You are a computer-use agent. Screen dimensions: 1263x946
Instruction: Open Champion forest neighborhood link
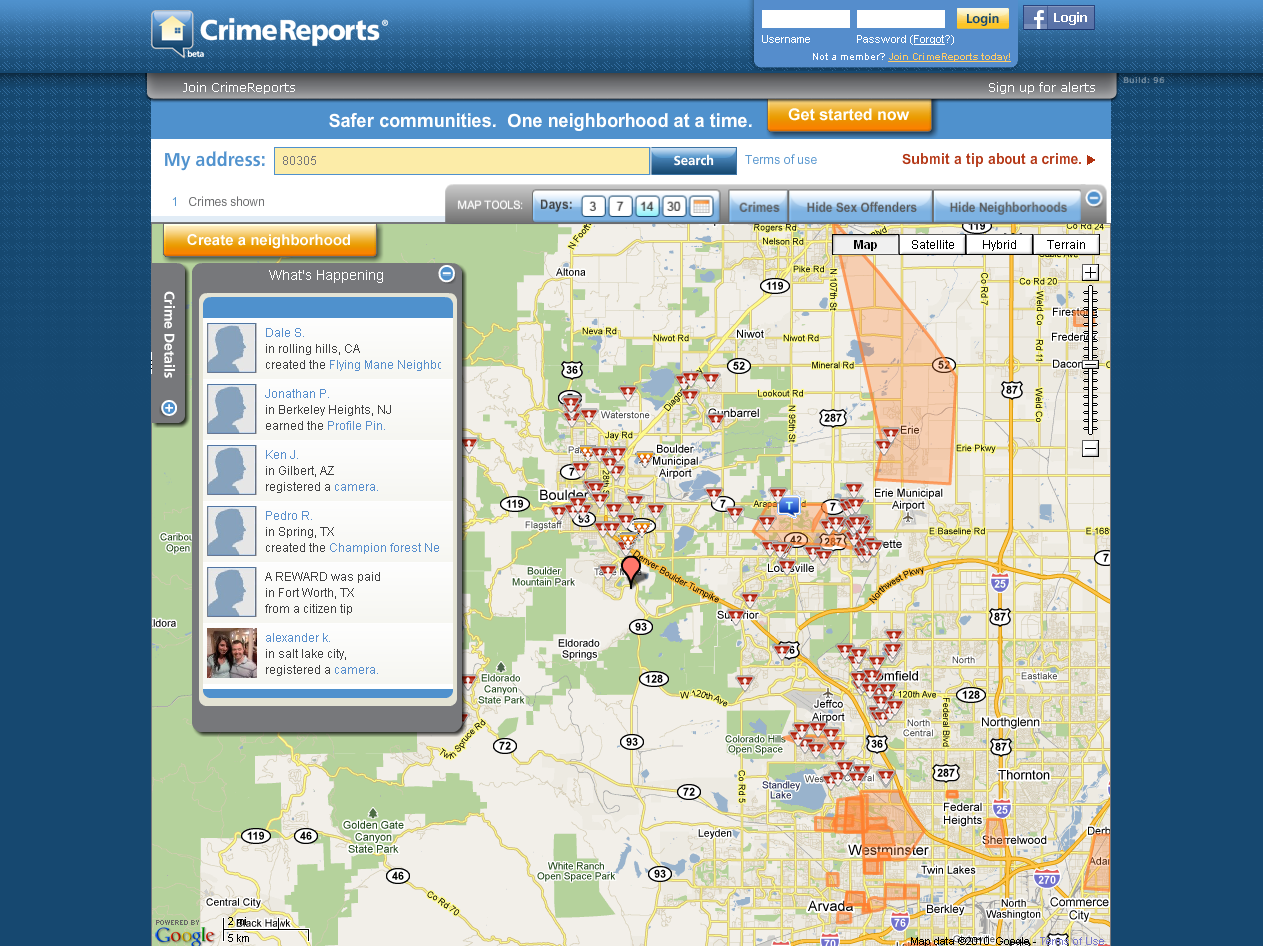pyautogui.click(x=385, y=548)
